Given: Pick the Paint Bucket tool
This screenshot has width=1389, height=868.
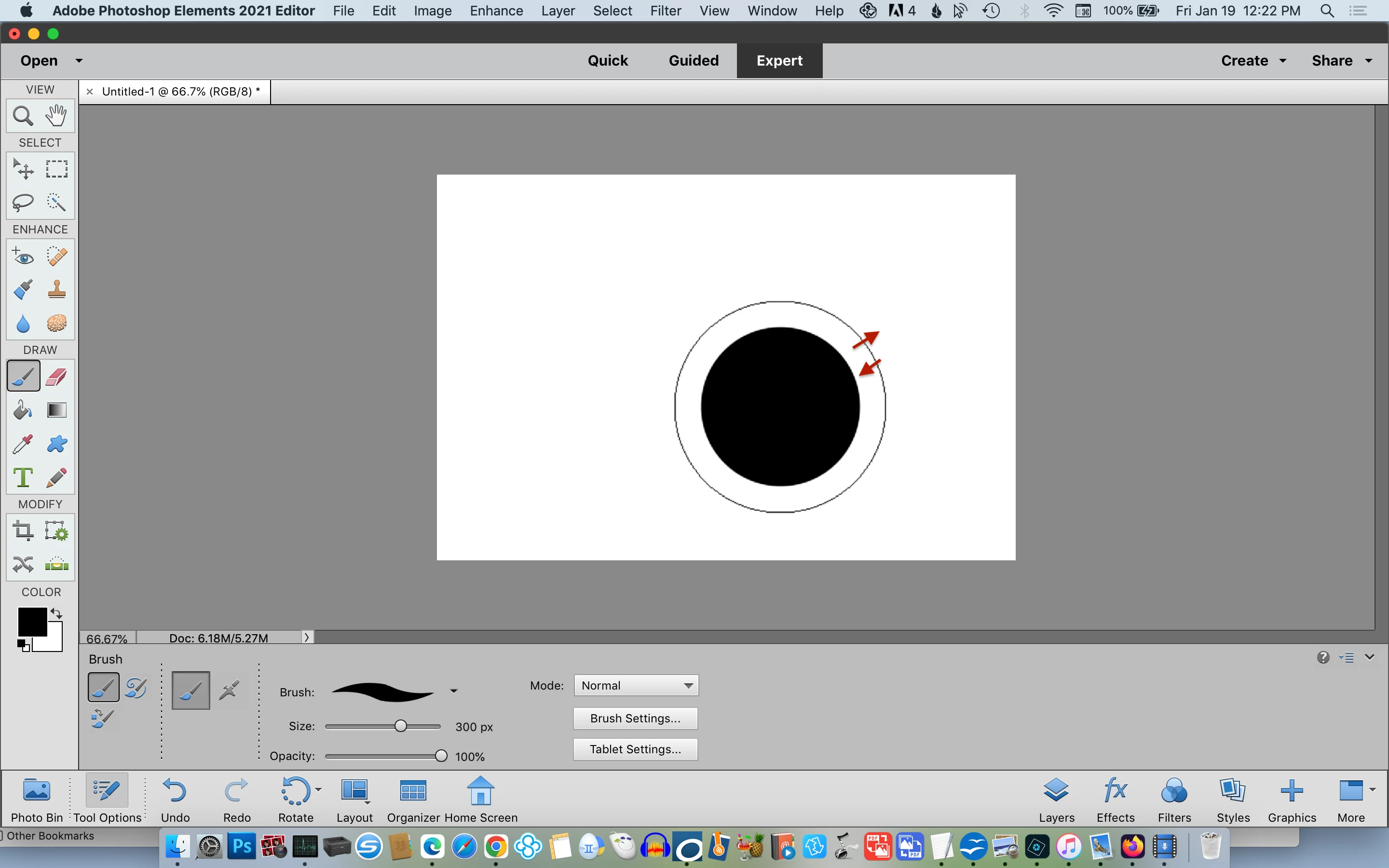Looking at the screenshot, I should (23, 410).
